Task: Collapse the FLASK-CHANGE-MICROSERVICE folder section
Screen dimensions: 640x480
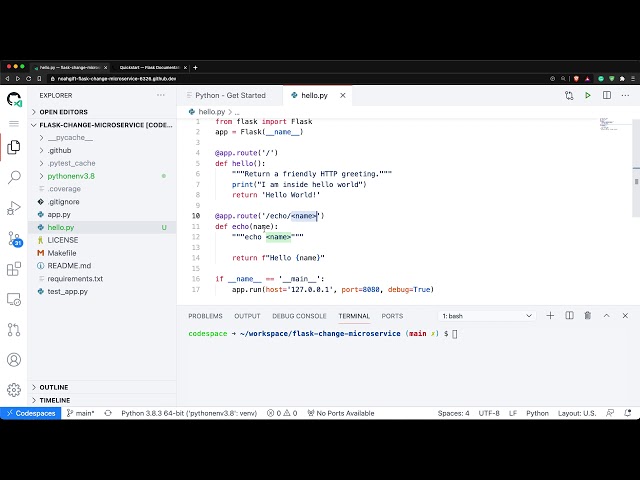Action: click(102, 125)
